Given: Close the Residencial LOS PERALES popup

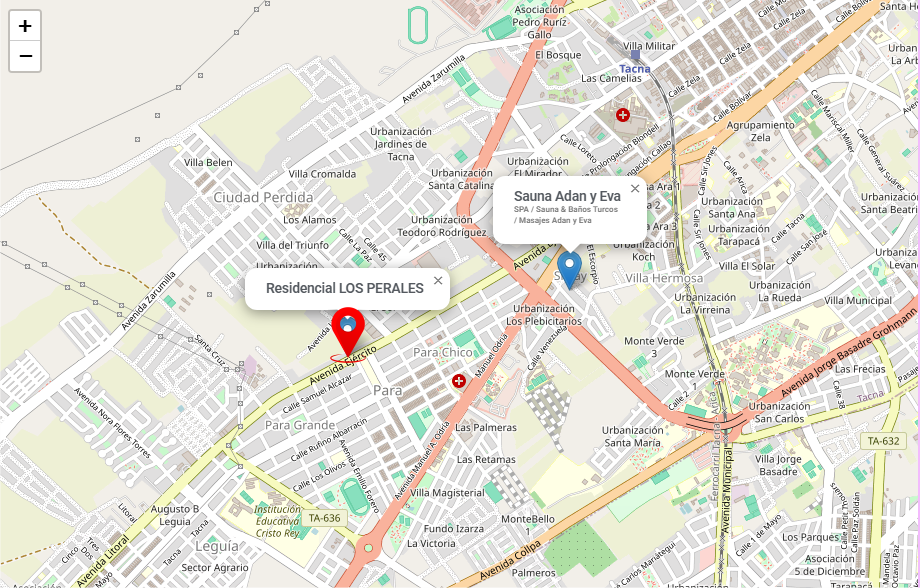Looking at the screenshot, I should click(438, 281).
